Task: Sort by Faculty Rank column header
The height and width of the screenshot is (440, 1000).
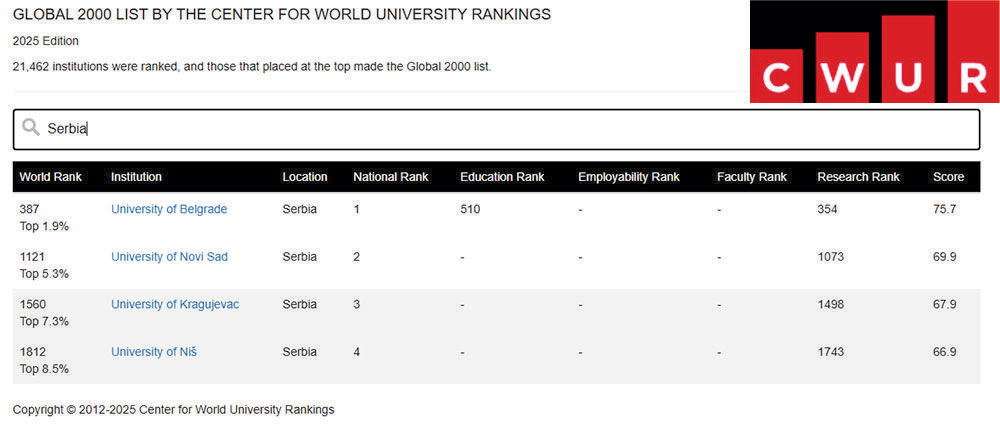Action: pyautogui.click(x=752, y=177)
